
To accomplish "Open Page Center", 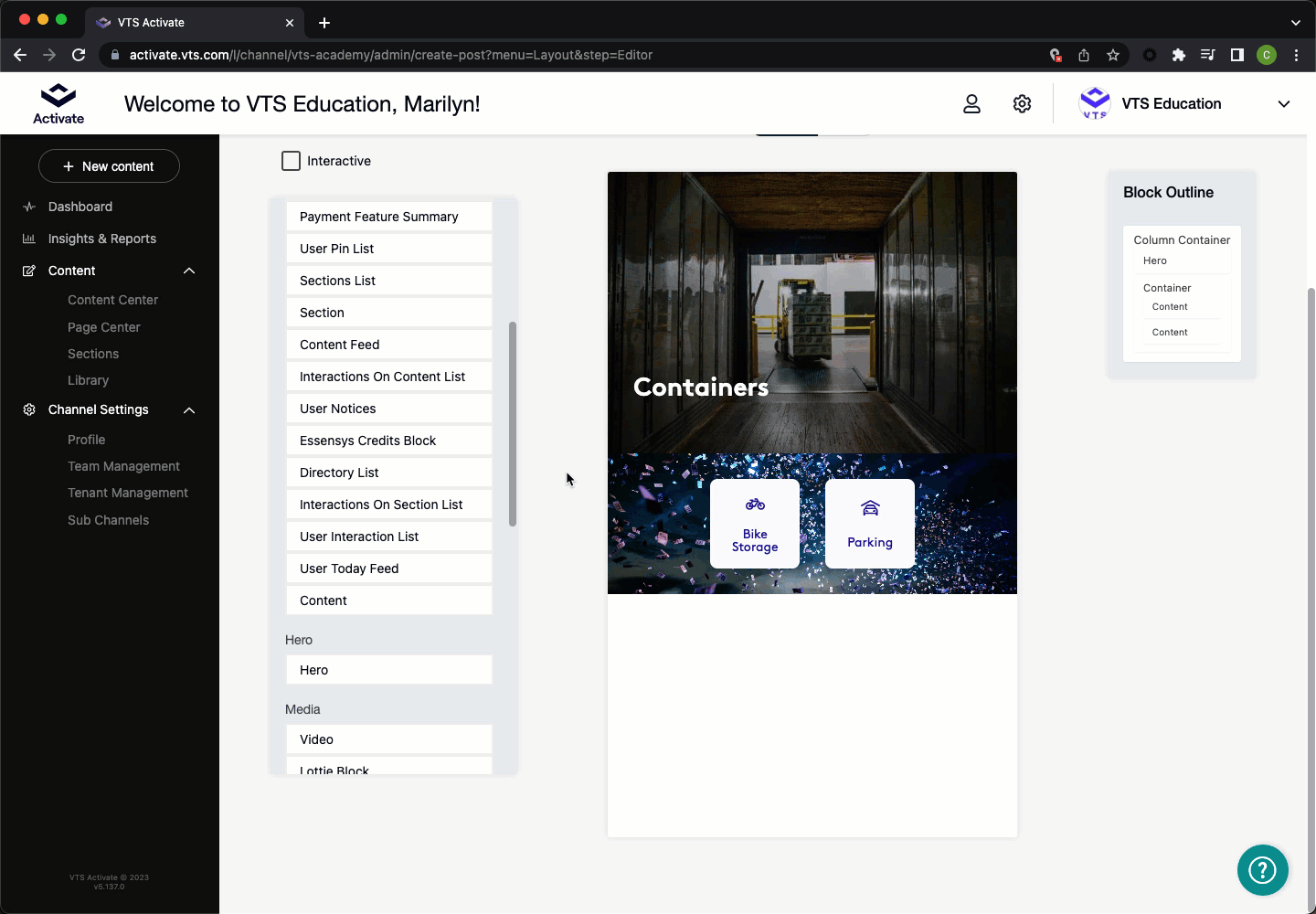I will 104,327.
